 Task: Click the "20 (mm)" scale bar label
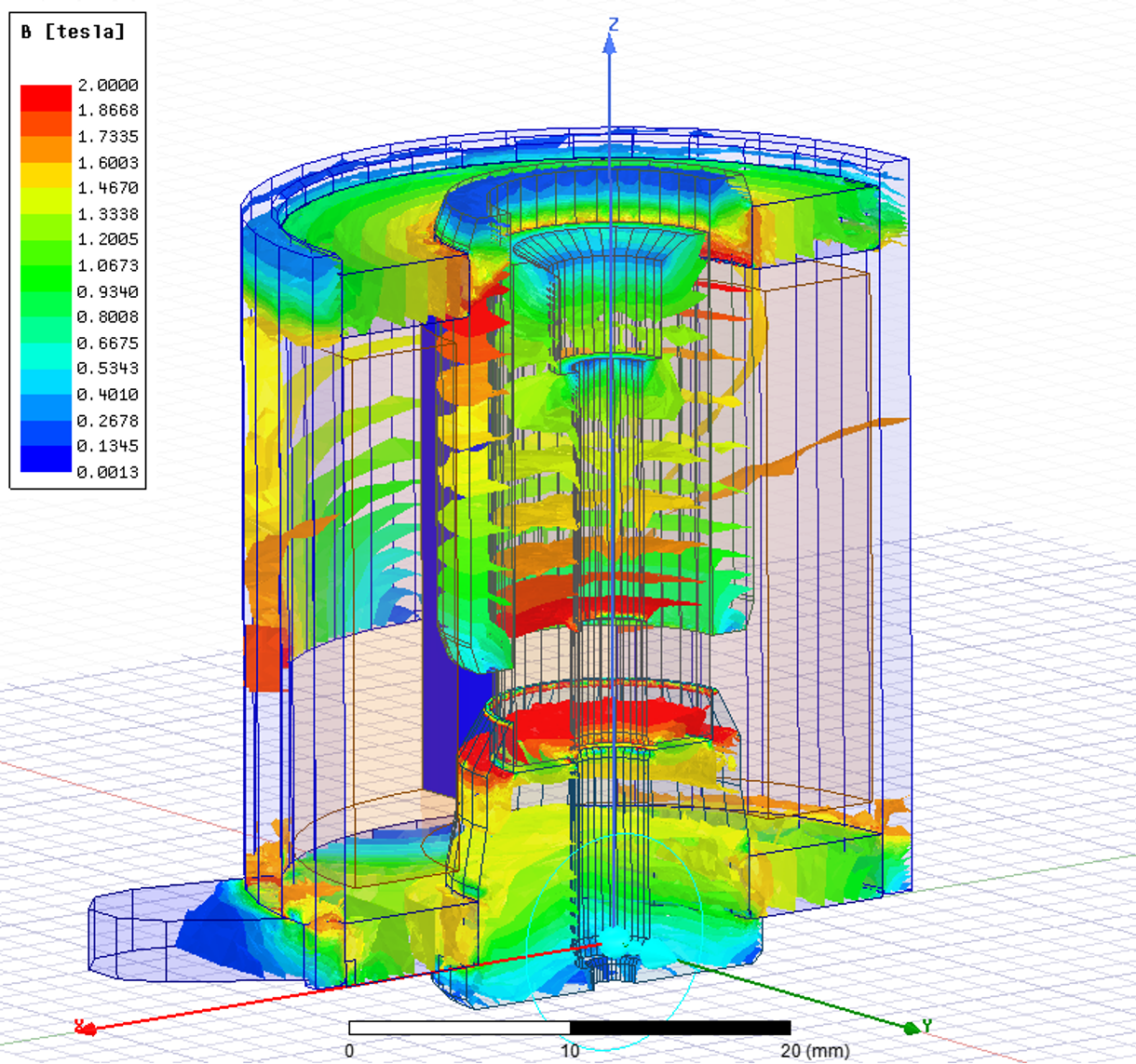click(x=815, y=1051)
